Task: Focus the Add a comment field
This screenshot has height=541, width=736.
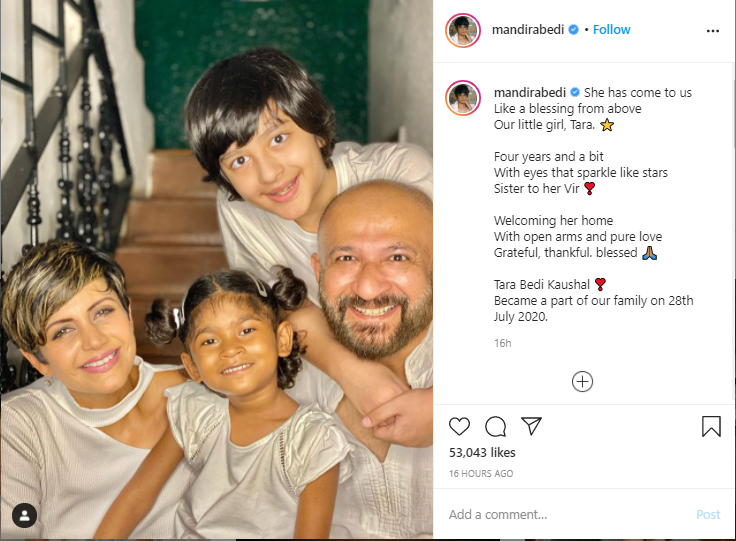Action: pyautogui.click(x=568, y=515)
